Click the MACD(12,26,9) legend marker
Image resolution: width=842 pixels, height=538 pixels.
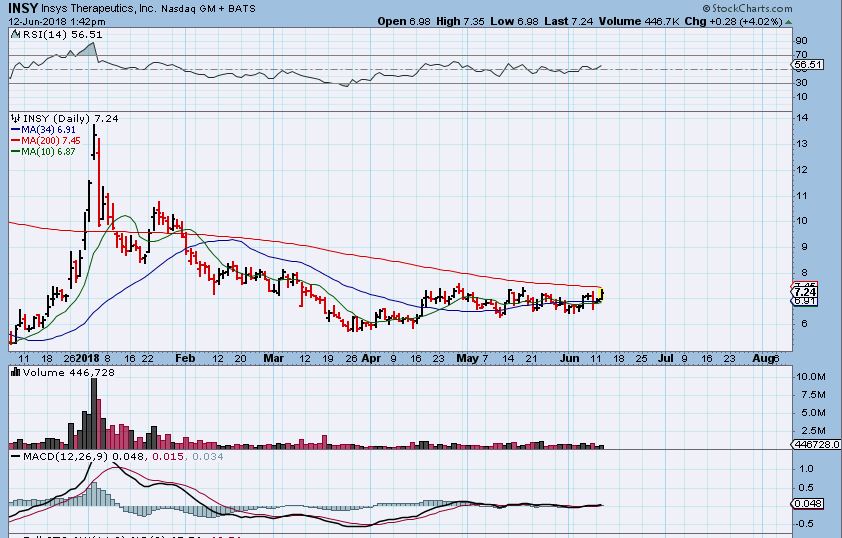click(x=16, y=457)
